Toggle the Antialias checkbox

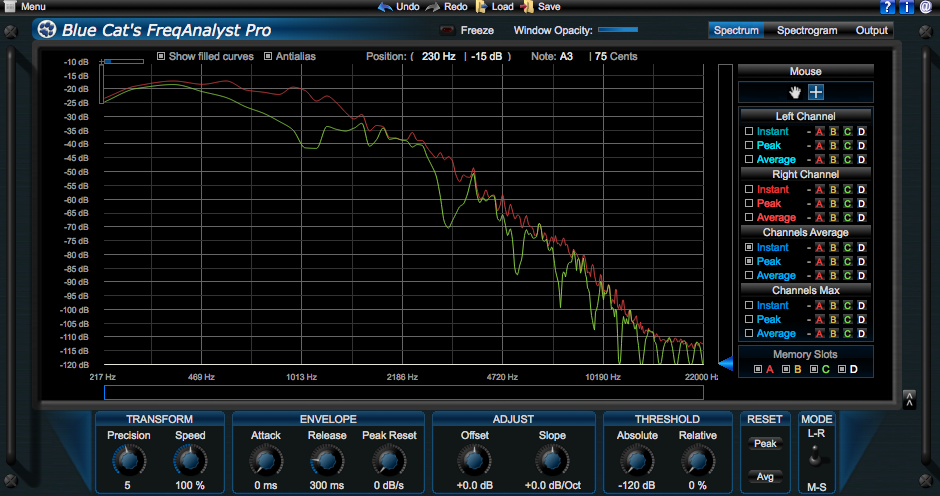coord(268,56)
